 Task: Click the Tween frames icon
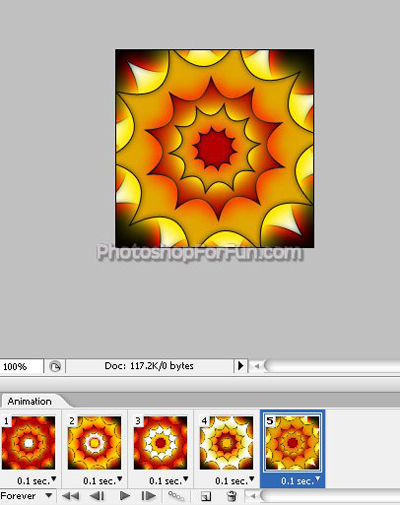pyautogui.click(x=176, y=496)
